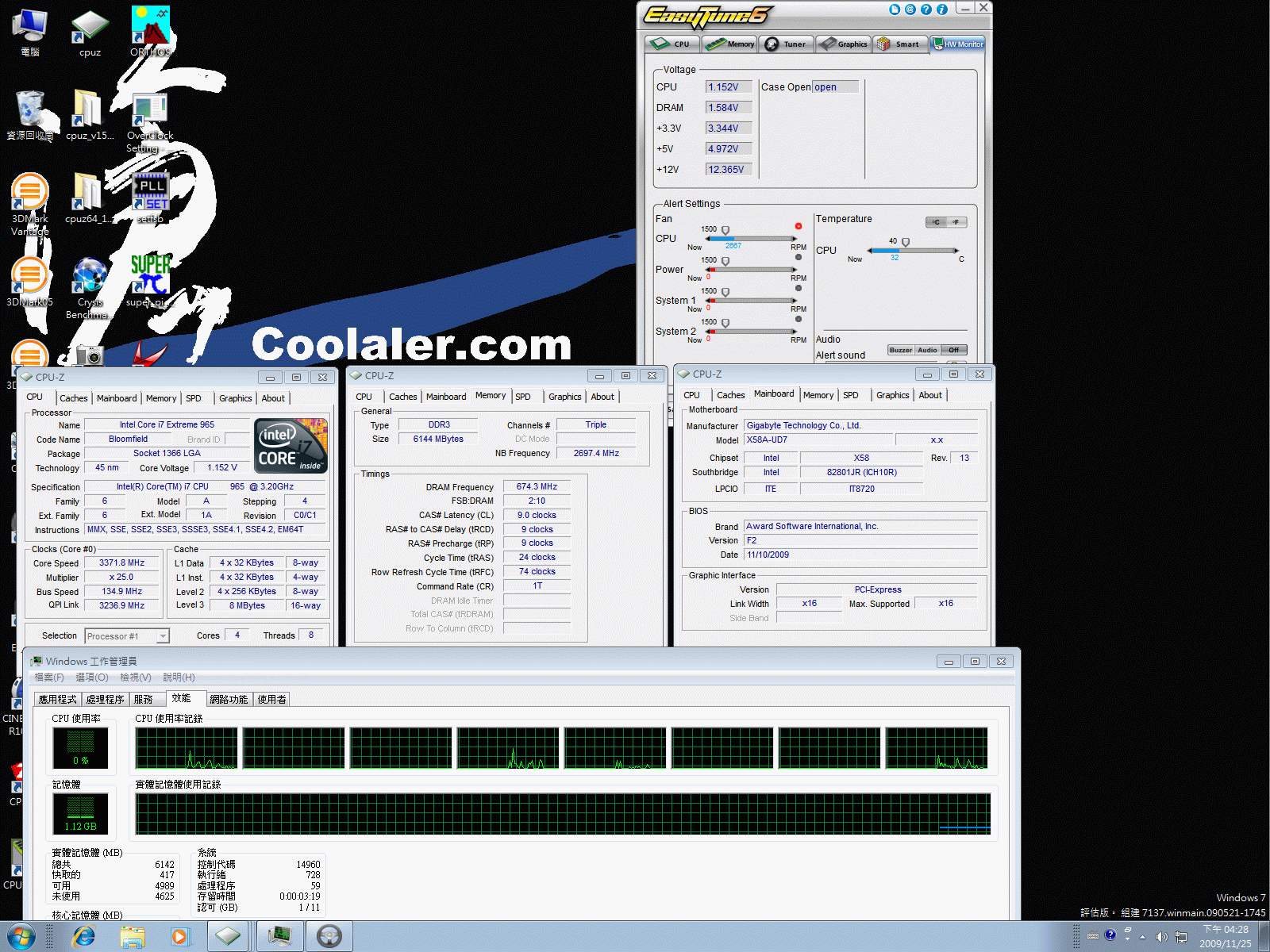The height and width of the screenshot is (952, 1270).
Task: Open the EasyTune6 Tuner tab
Action: pos(786,44)
